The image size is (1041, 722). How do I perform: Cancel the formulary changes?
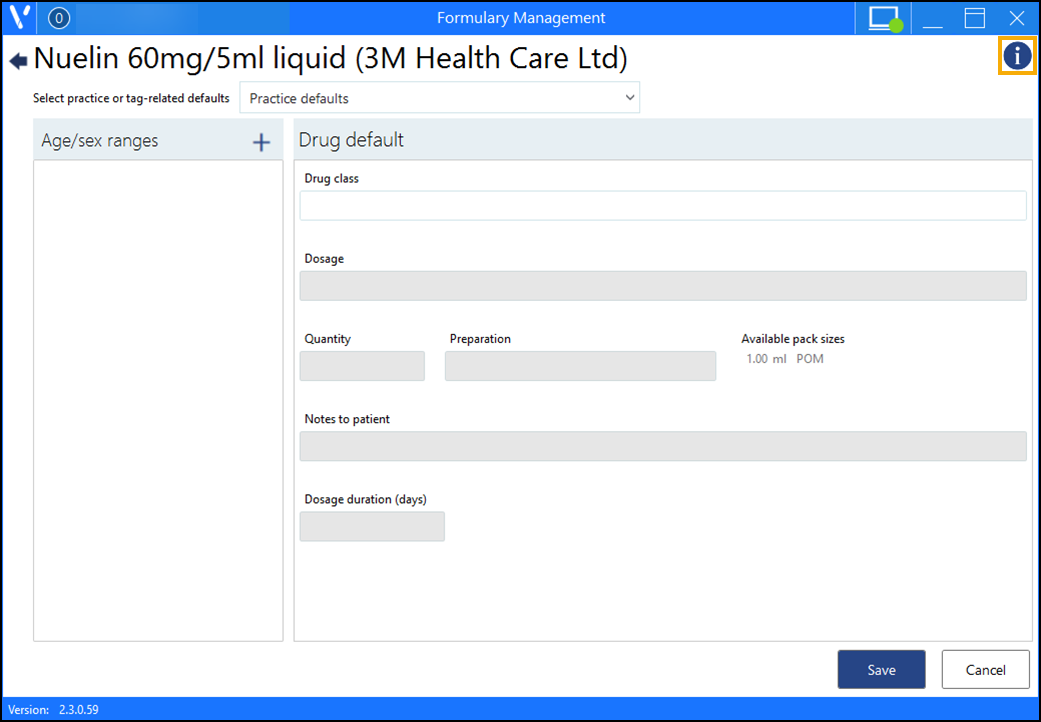[x=985, y=670]
